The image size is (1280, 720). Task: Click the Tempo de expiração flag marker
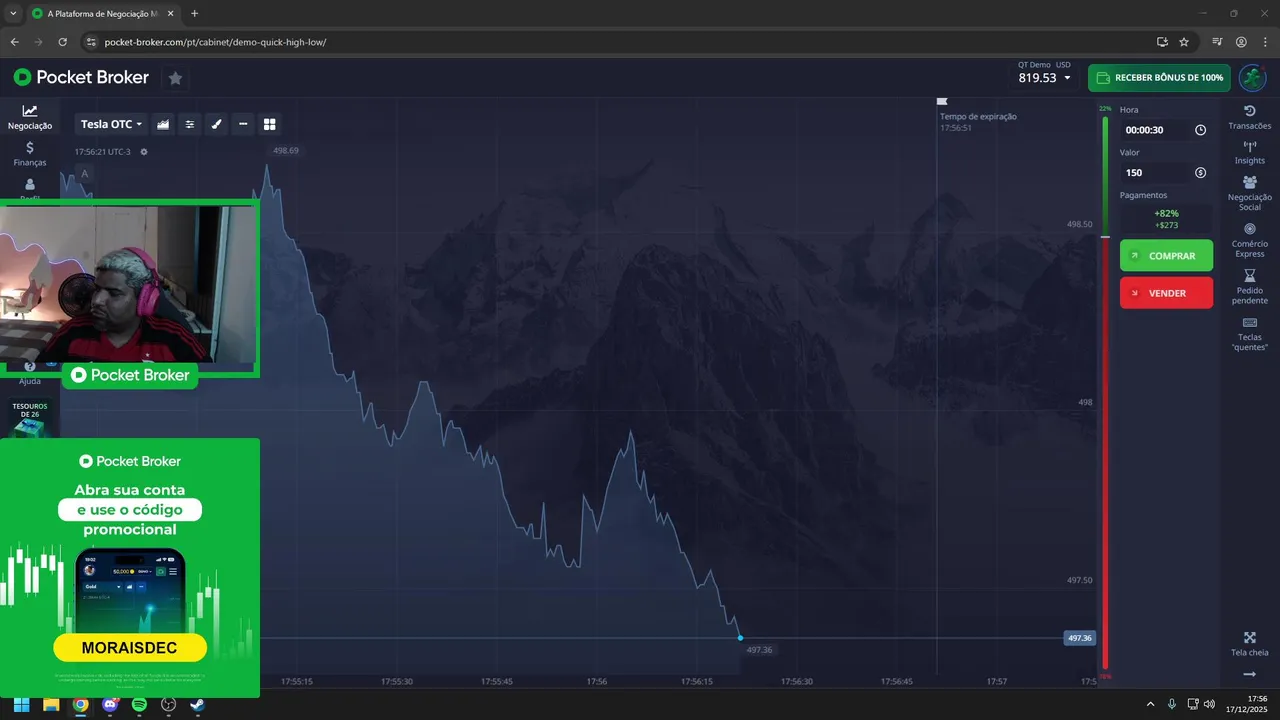[942, 101]
